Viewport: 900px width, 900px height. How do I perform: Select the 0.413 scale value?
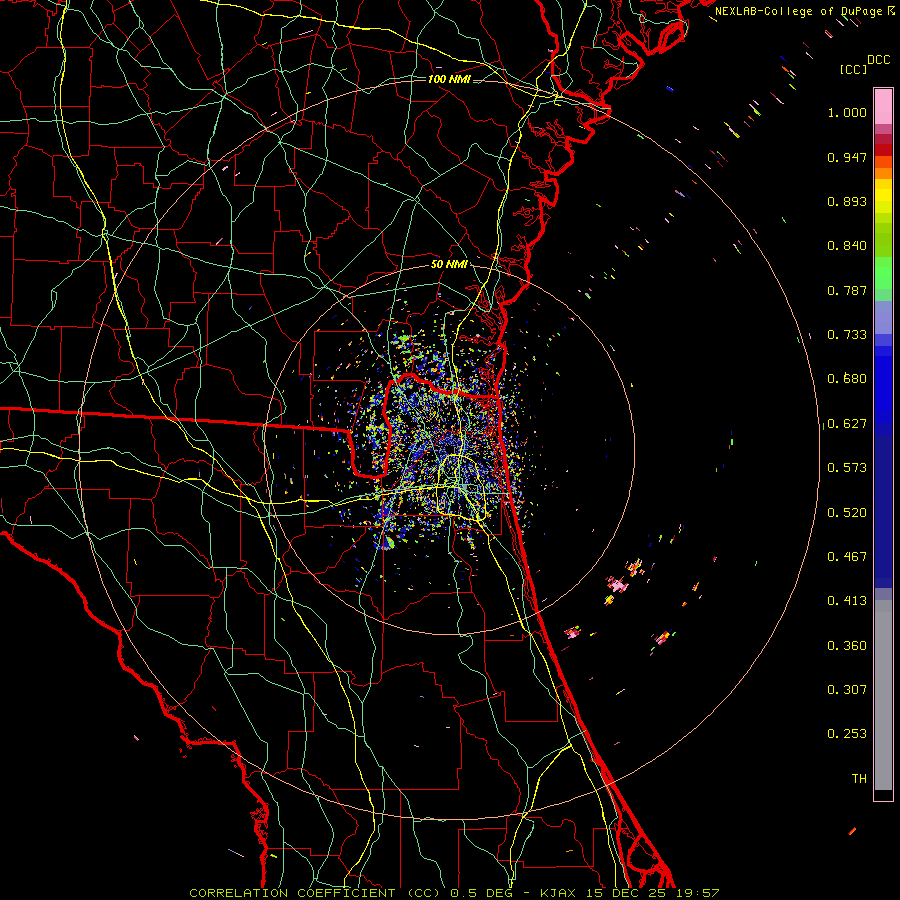(847, 601)
